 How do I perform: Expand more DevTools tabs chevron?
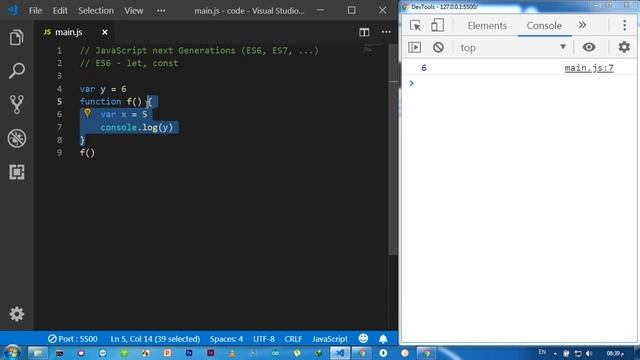[x=582, y=25]
